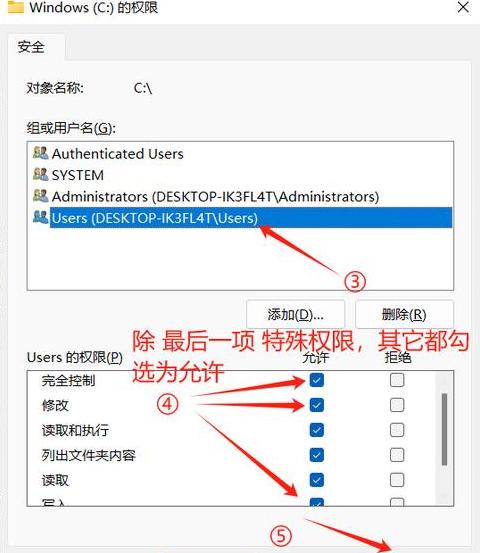The height and width of the screenshot is (553, 480).
Task: Toggle Allow checkbox for 读取和执行
Action: pyautogui.click(x=316, y=430)
